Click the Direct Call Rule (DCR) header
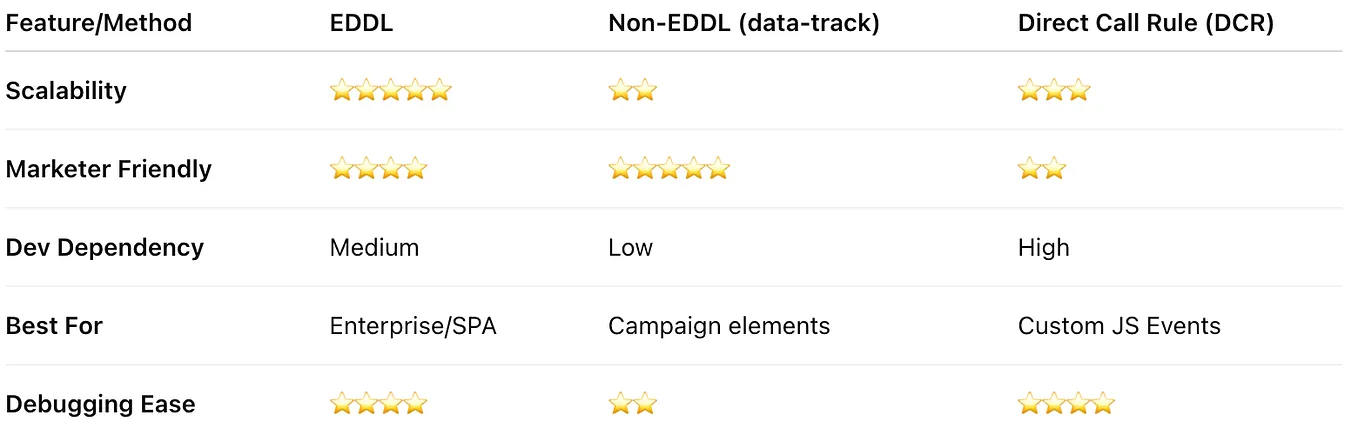The width and height of the screenshot is (1358, 447). [x=1146, y=23]
